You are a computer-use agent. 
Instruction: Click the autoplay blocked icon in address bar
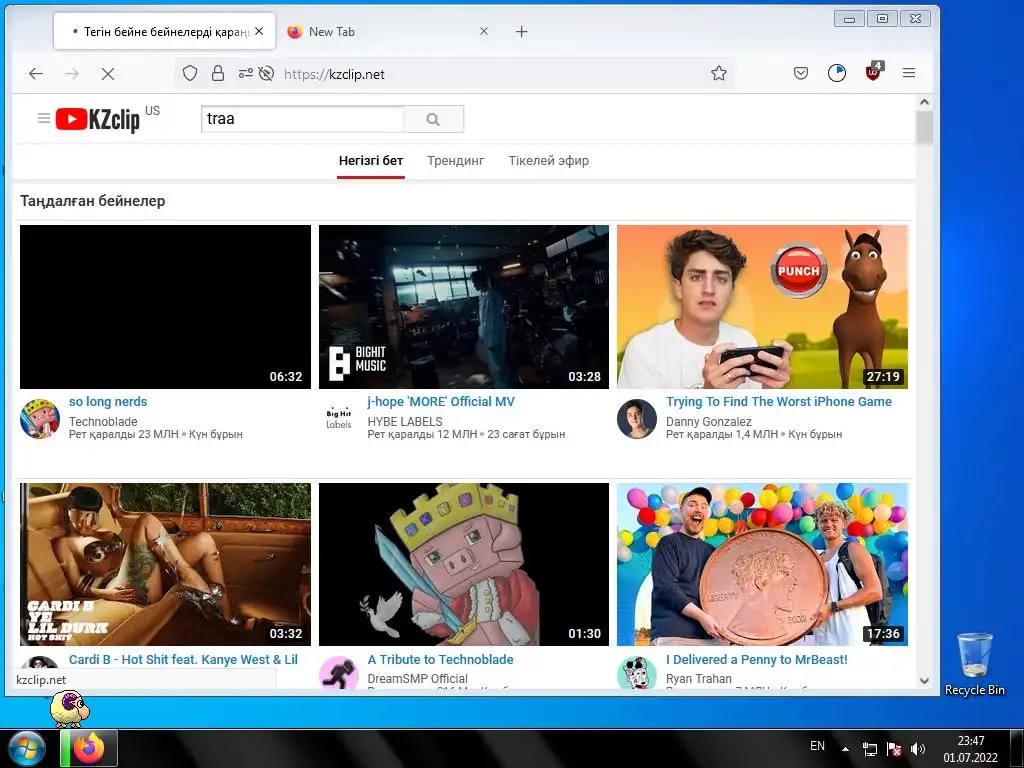point(266,73)
